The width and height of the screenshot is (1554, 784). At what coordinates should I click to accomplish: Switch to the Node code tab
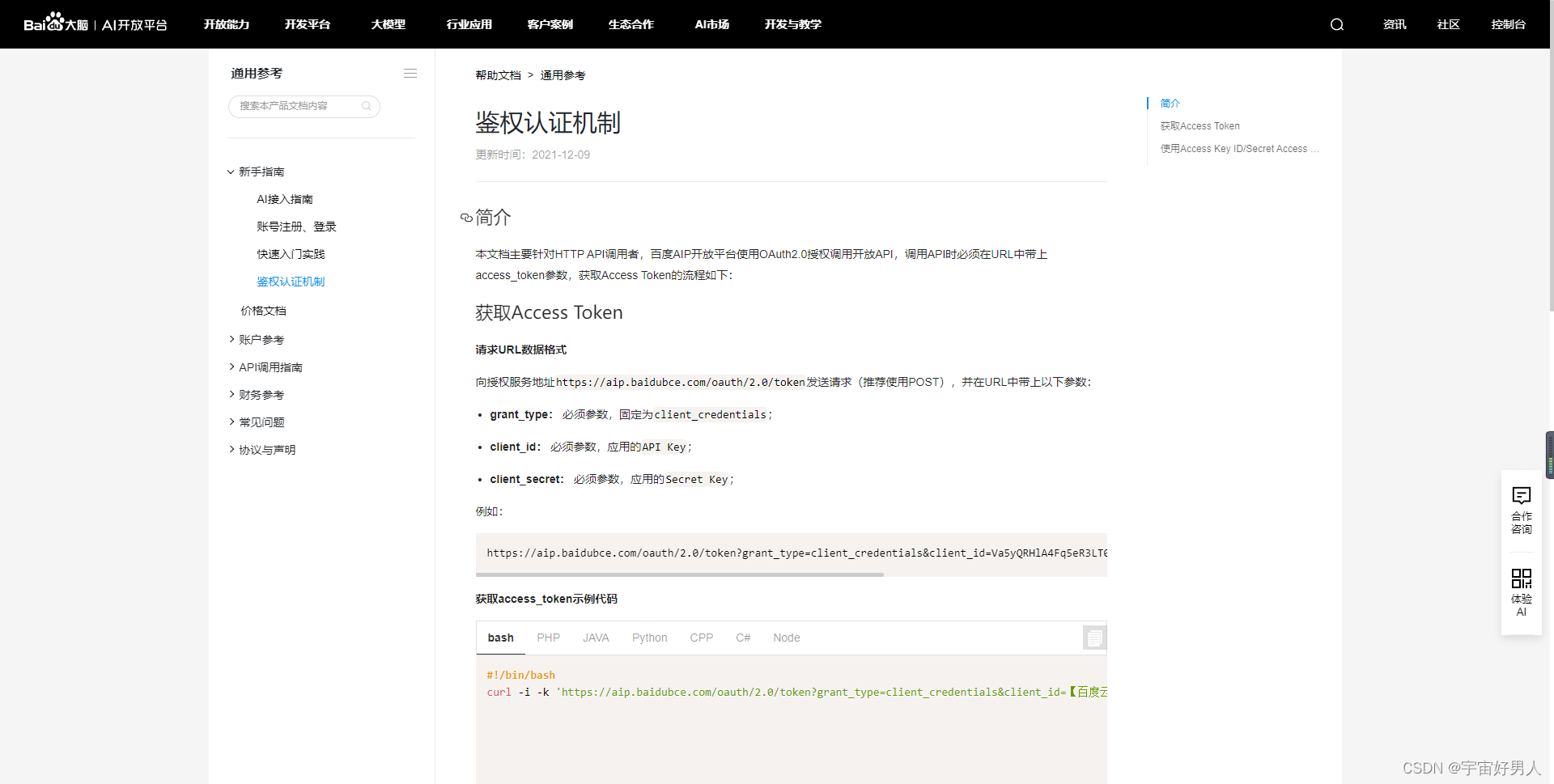pyautogui.click(x=787, y=638)
